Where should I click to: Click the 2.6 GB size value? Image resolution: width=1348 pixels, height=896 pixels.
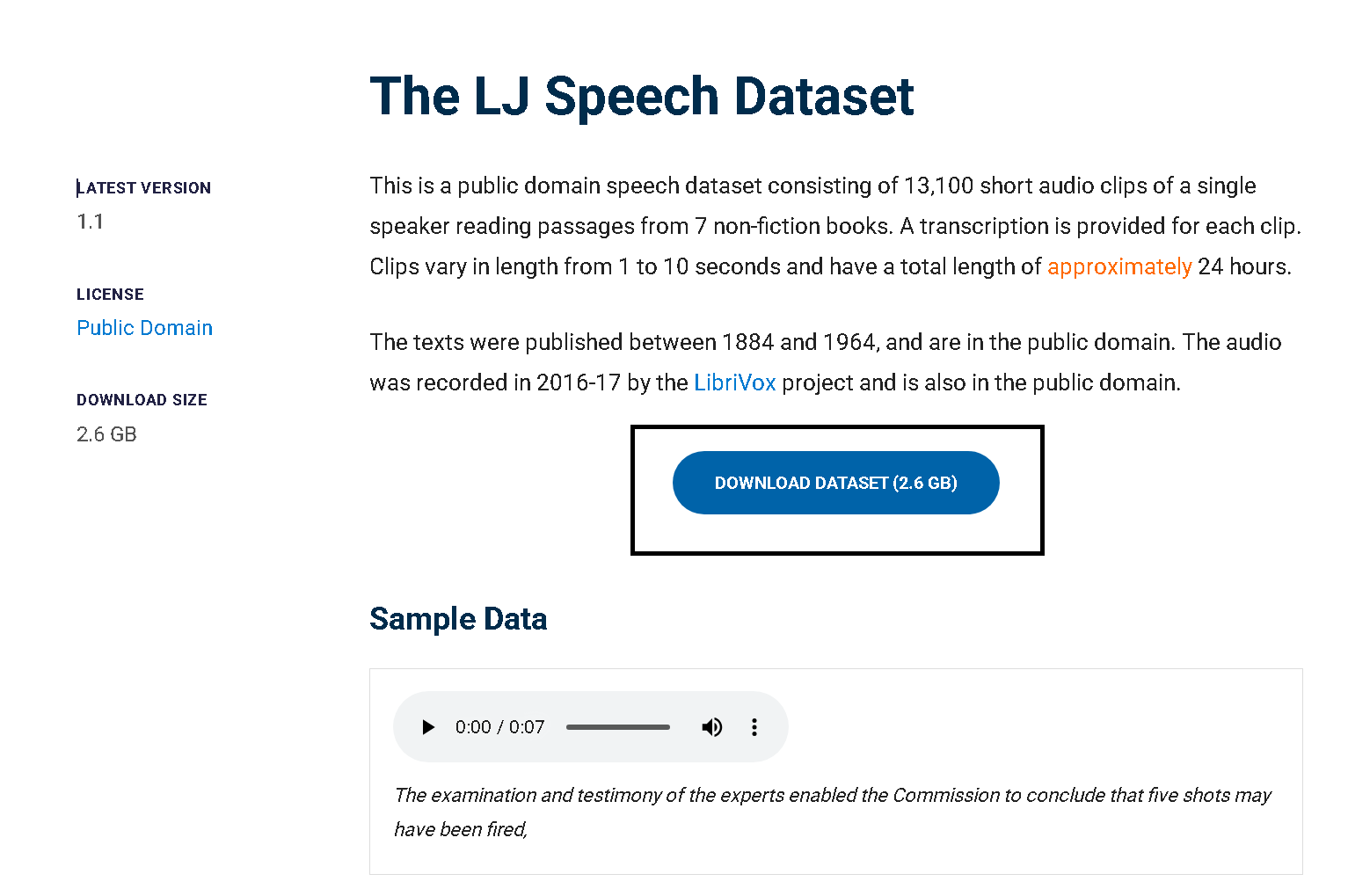point(106,434)
